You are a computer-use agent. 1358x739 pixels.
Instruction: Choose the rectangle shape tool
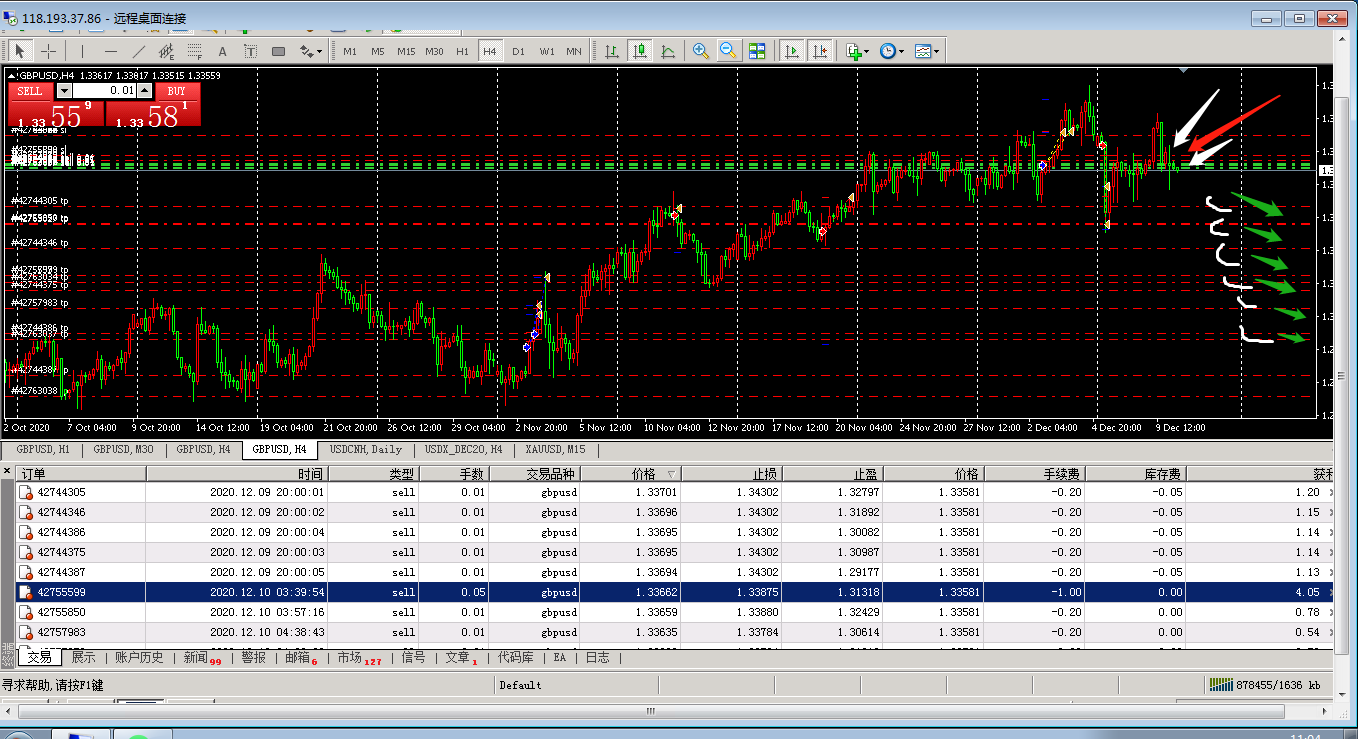pyautogui.click(x=278, y=51)
